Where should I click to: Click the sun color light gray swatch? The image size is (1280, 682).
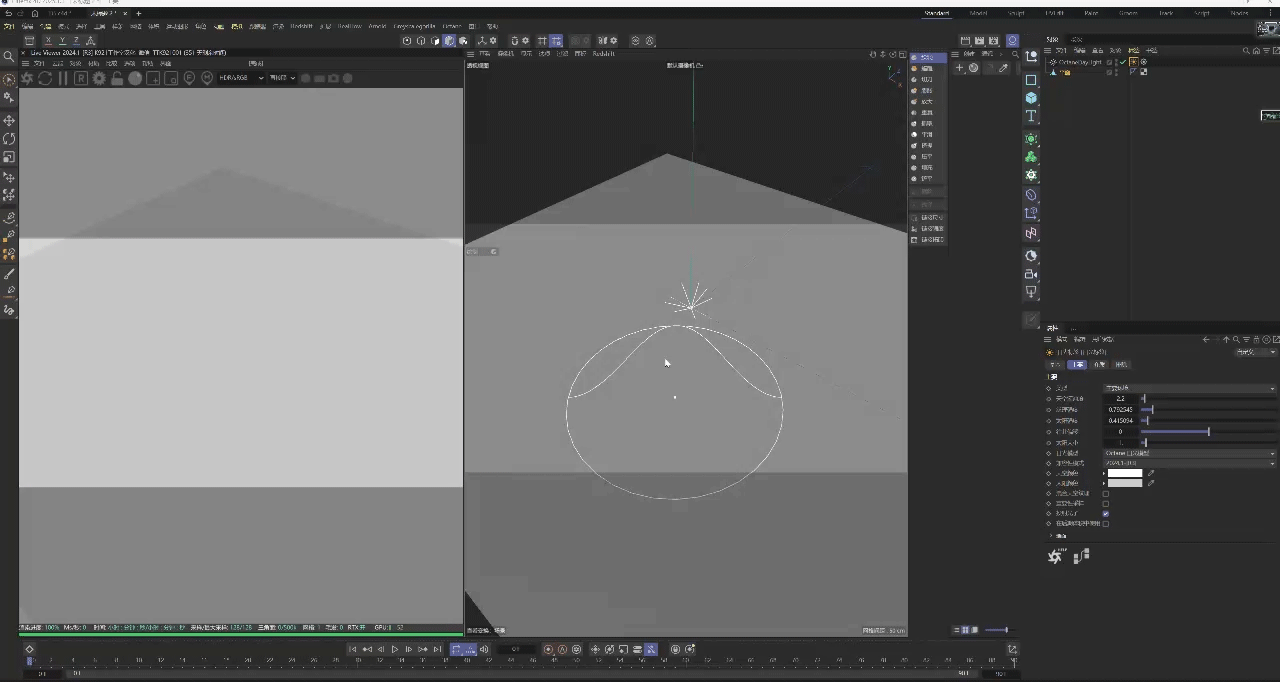[x=1125, y=483]
